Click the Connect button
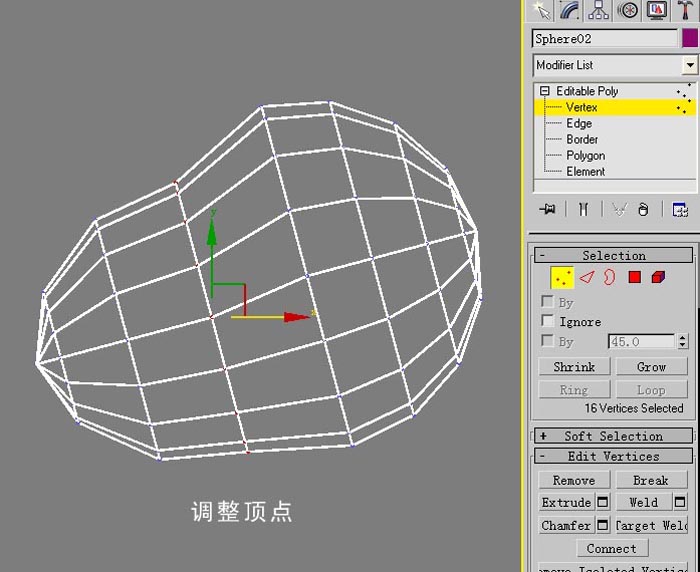Viewport: 700px width, 572px height. click(x=612, y=548)
